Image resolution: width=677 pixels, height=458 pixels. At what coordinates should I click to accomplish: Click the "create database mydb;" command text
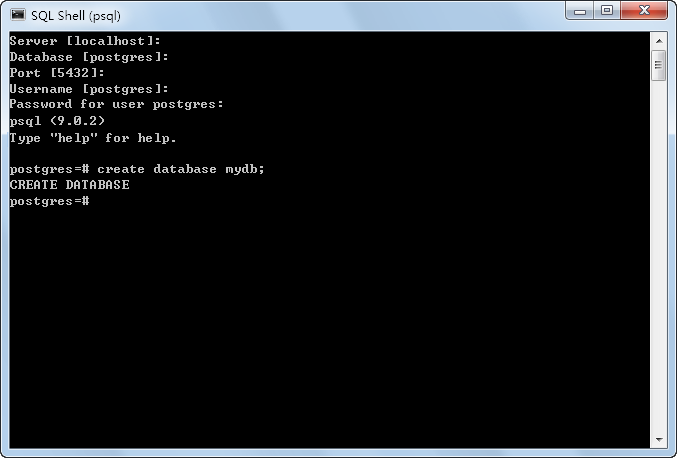click(180, 169)
